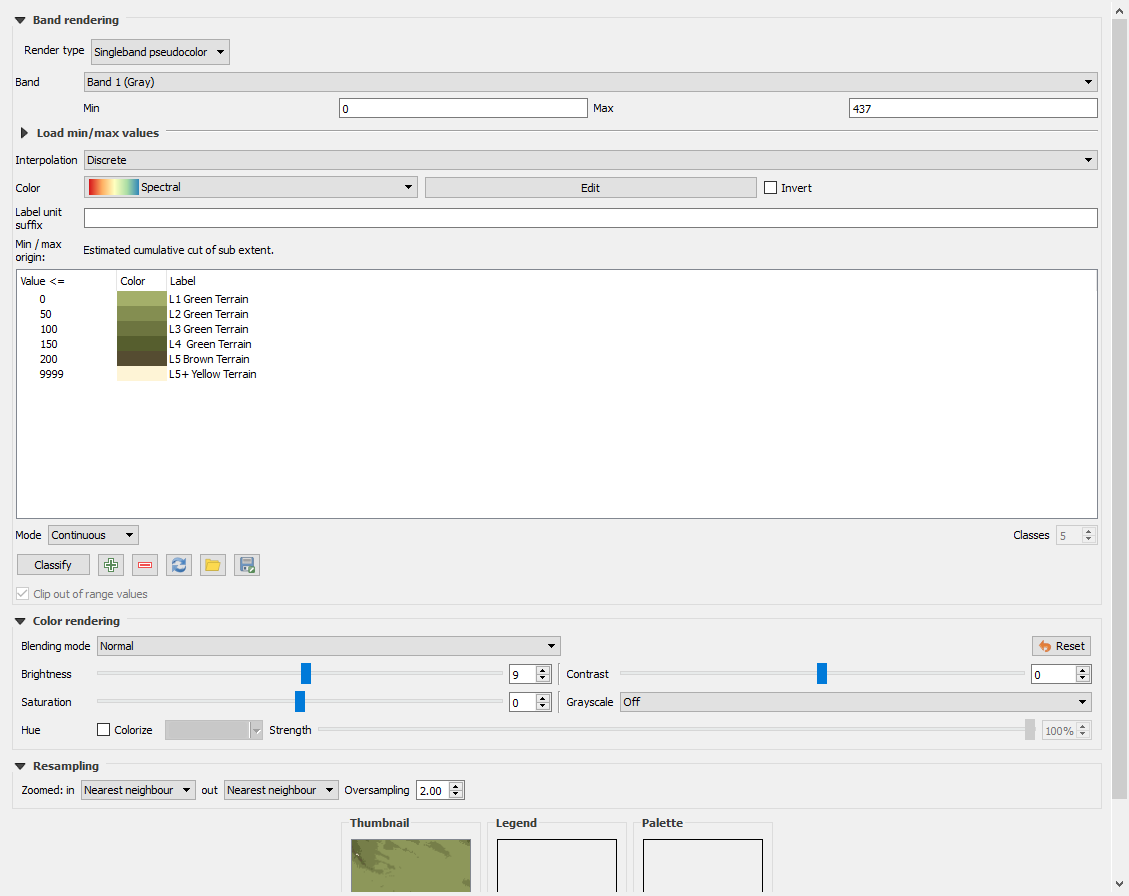Image resolution: width=1129 pixels, height=896 pixels.
Task: Open the Blending mode dropdown
Action: 328,646
